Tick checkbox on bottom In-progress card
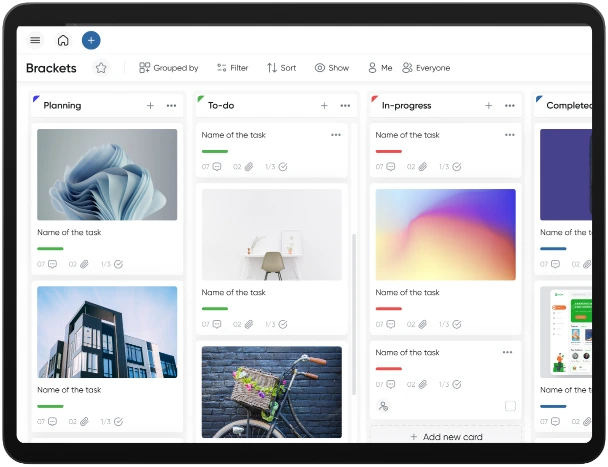Screen dimensions: 608x467 point(510,406)
